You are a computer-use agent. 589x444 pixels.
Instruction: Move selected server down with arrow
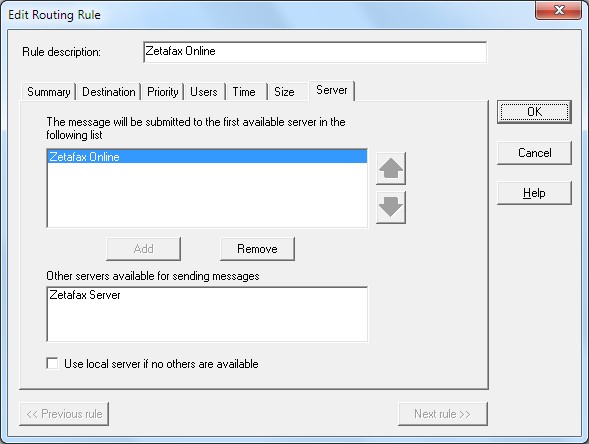pyautogui.click(x=391, y=207)
